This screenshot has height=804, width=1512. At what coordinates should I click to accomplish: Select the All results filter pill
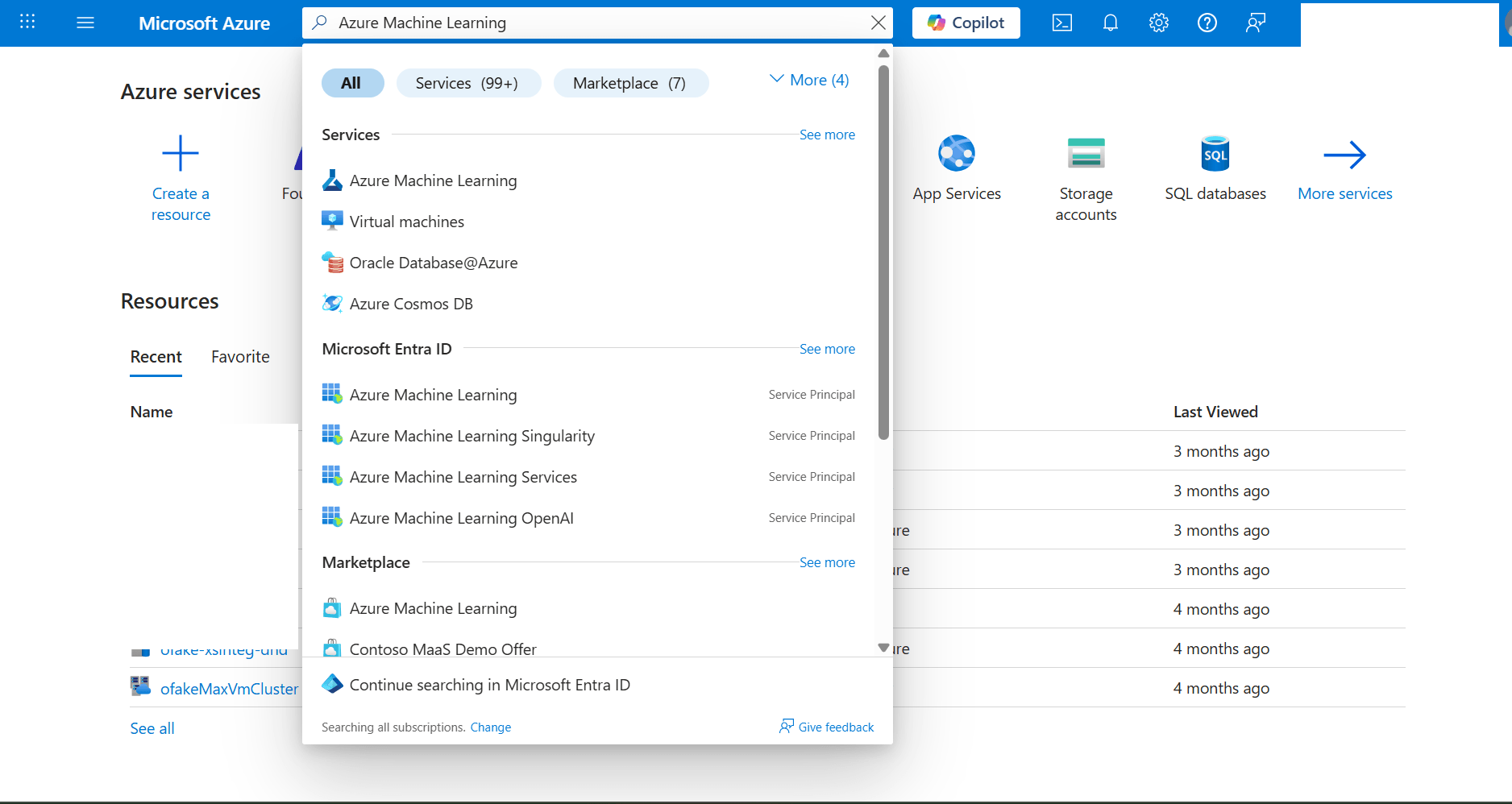352,82
